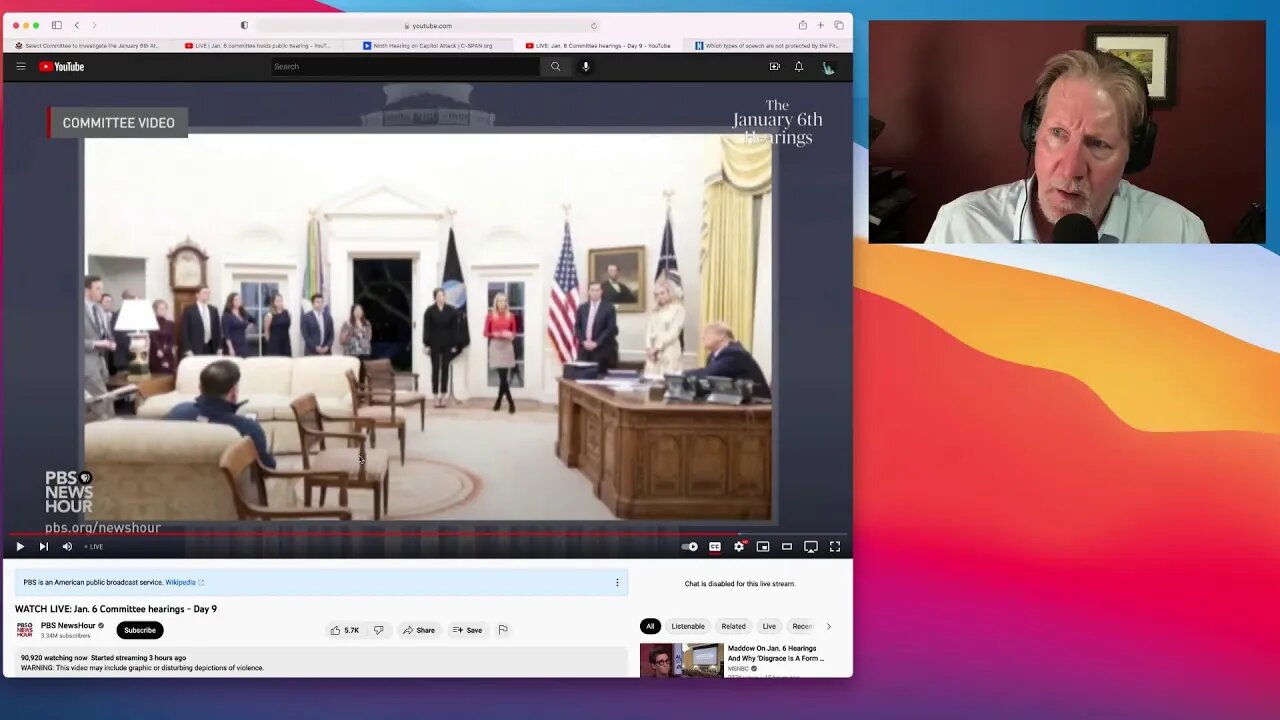Open Safari privacy report shield icon

[244, 25]
